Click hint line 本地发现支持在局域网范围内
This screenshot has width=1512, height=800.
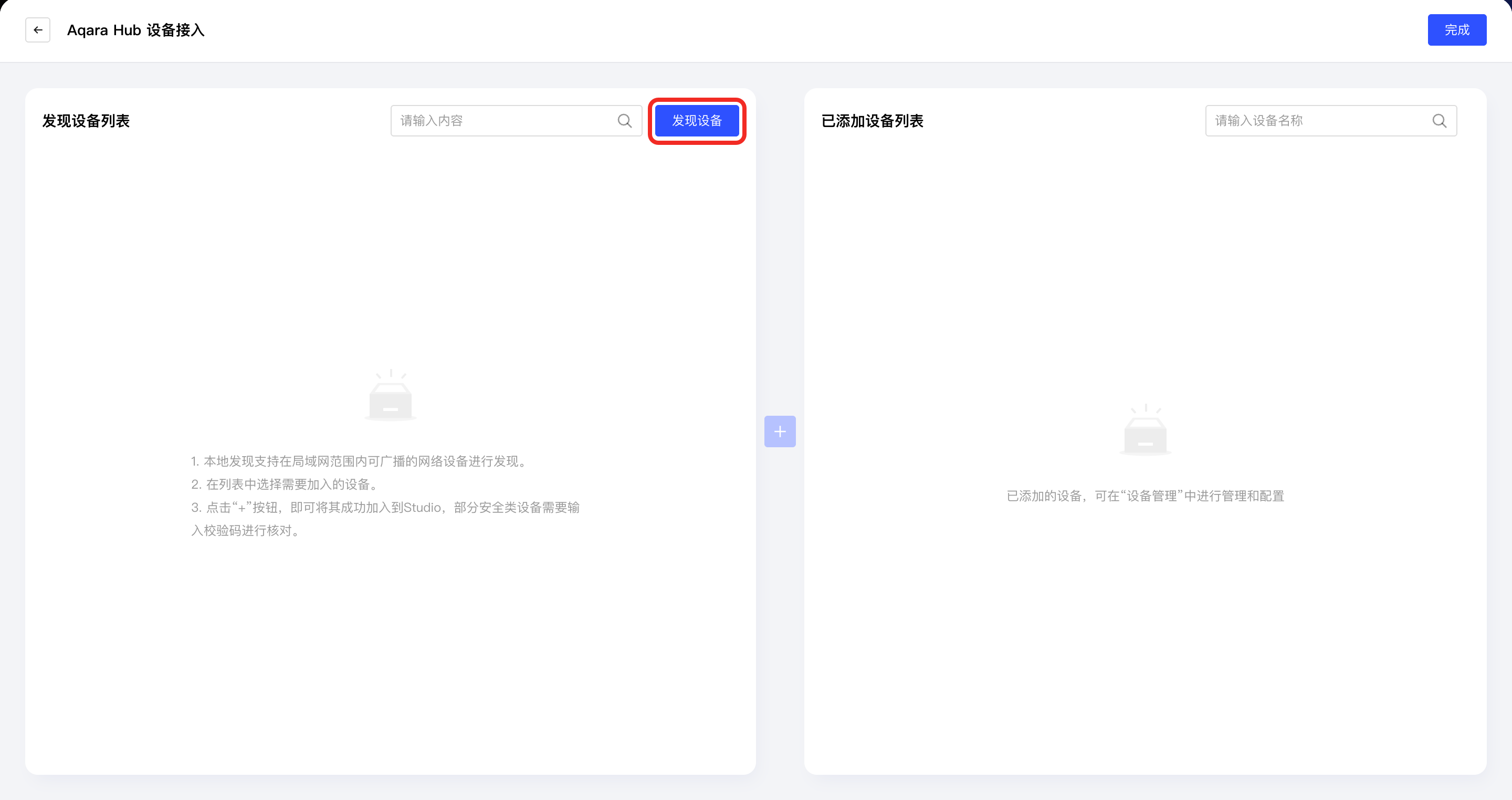(x=360, y=461)
